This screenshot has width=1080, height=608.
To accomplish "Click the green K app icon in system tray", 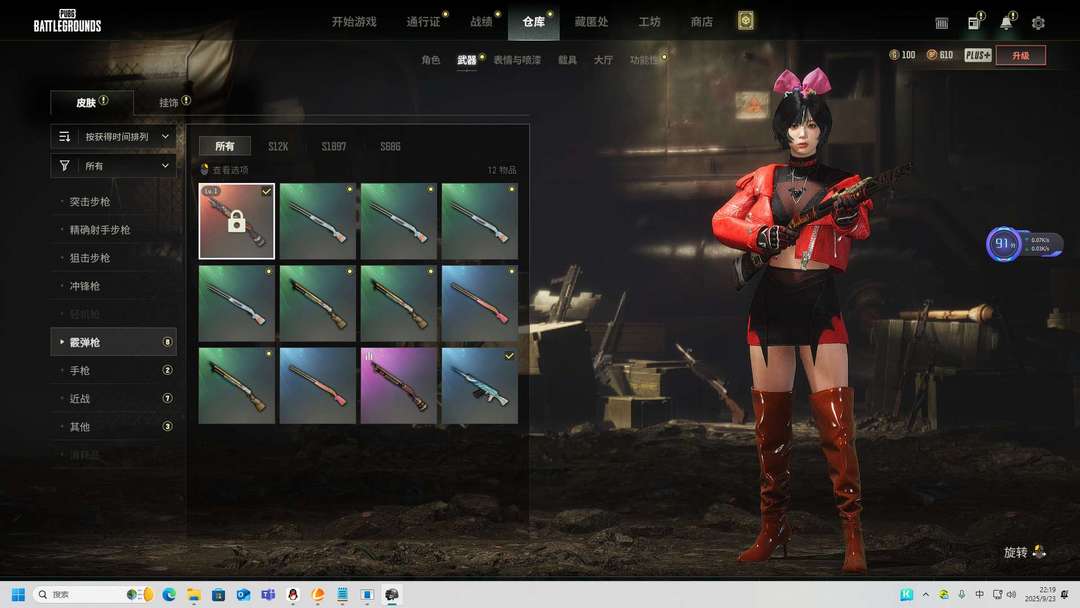I will click(x=906, y=594).
